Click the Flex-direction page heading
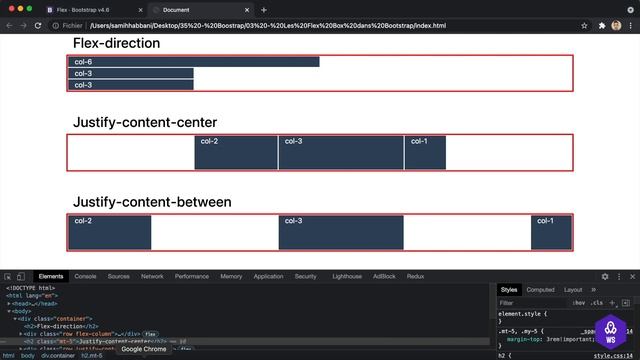640x360 pixels. [x=116, y=43]
